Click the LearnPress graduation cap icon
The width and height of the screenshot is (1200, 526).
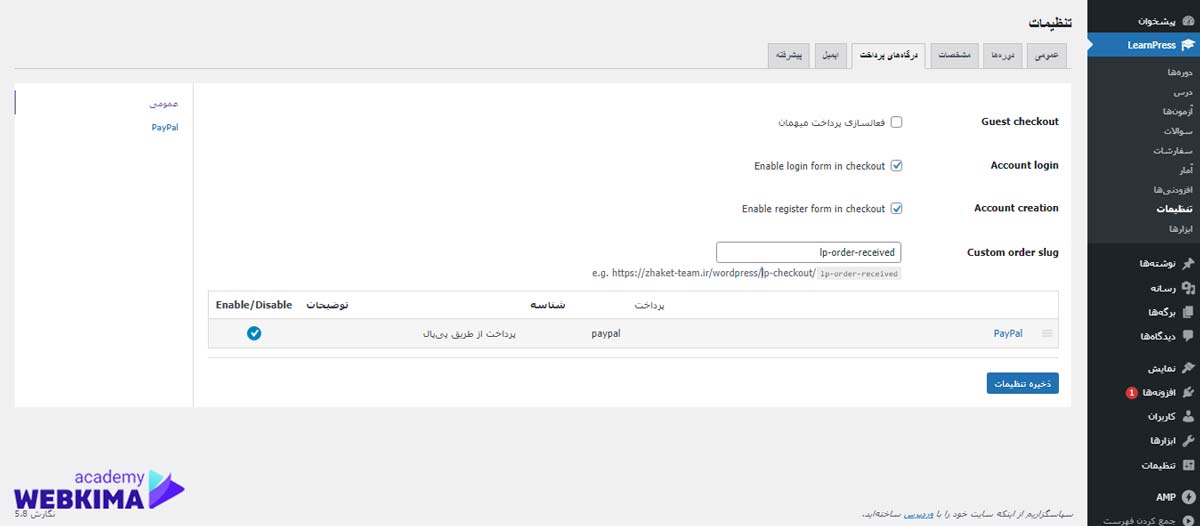1187,45
